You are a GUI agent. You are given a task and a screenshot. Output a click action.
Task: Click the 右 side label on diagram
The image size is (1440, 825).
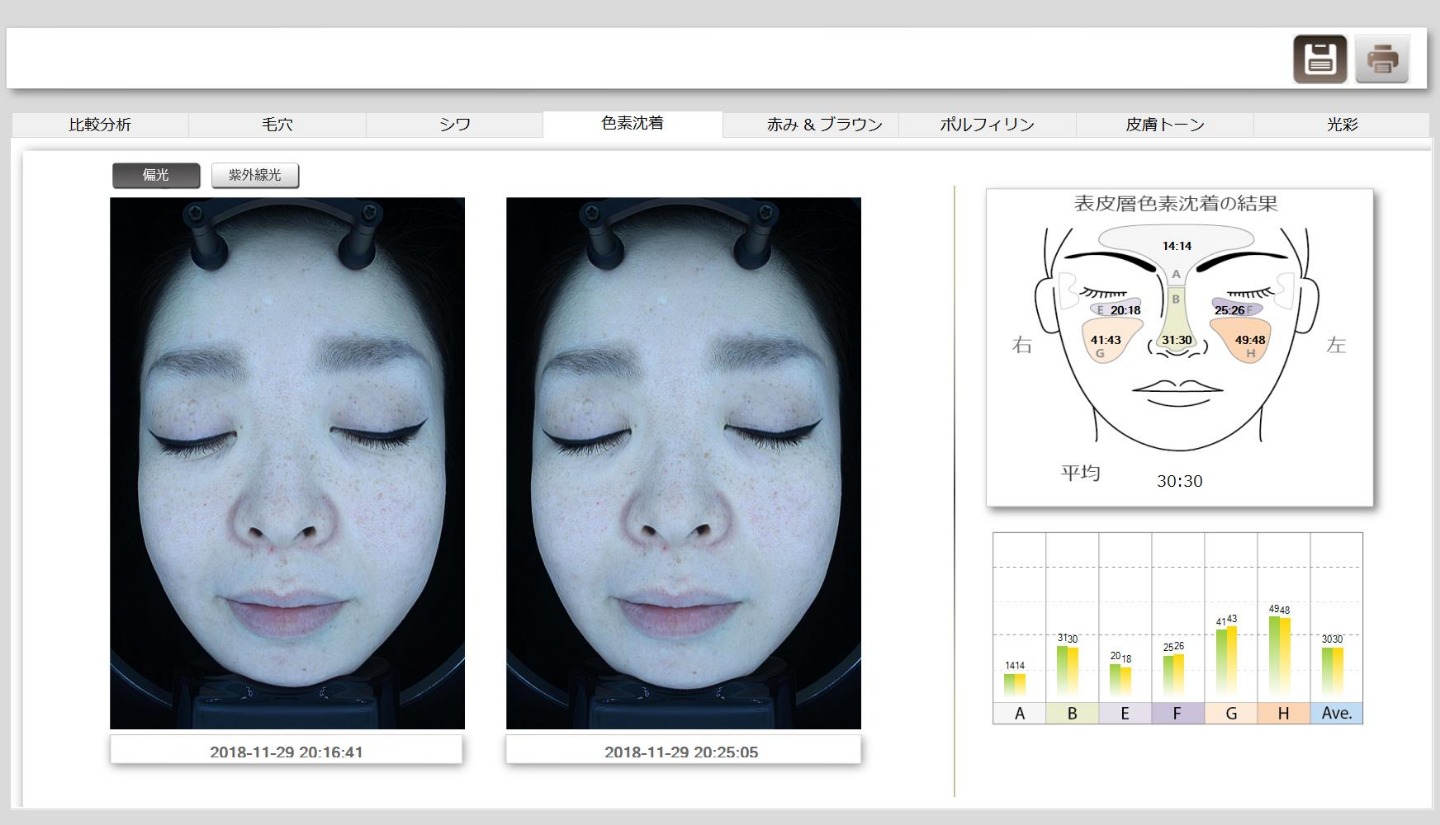click(x=1023, y=346)
